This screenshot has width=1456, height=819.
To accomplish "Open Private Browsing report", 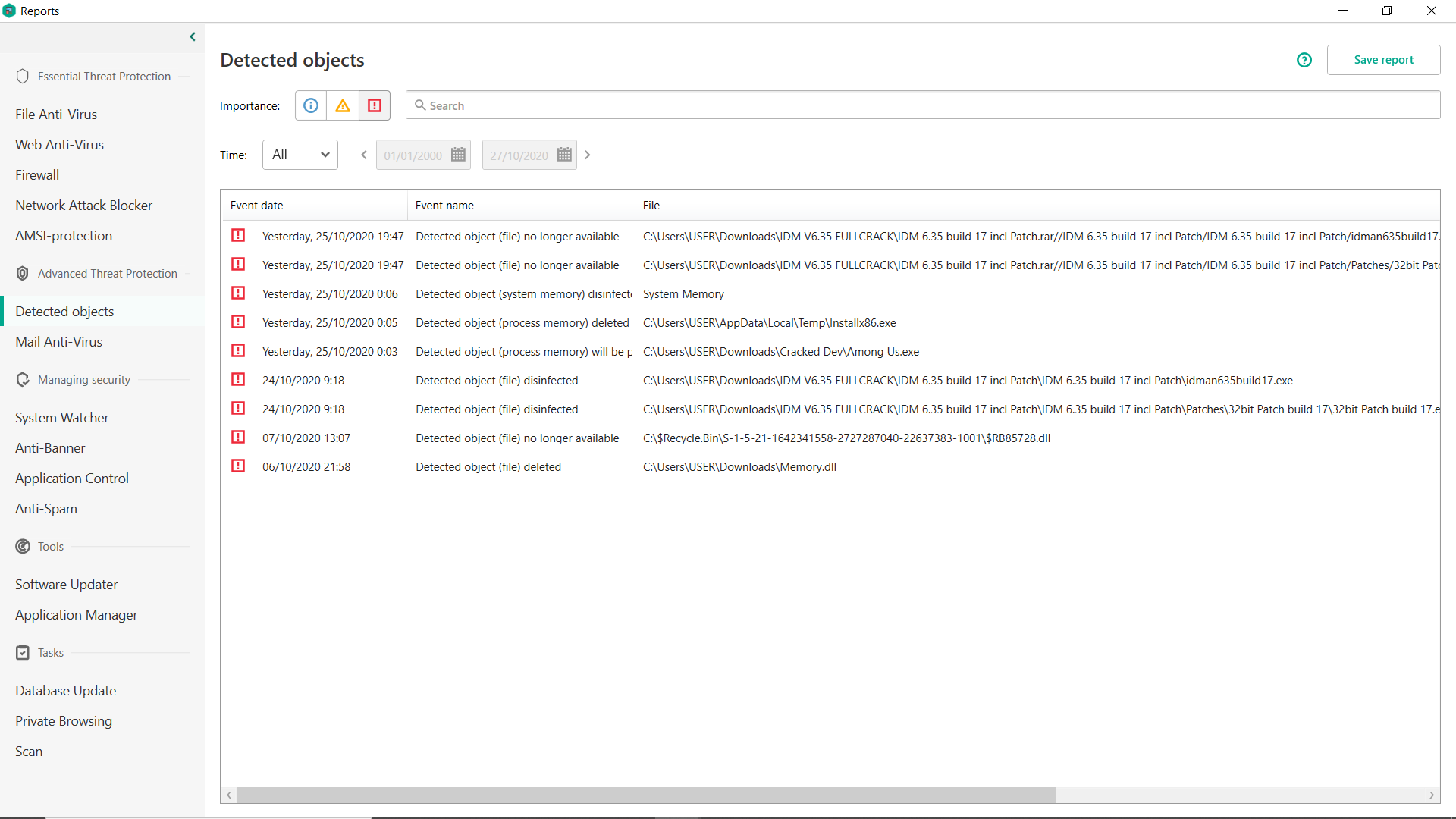I will pos(64,721).
